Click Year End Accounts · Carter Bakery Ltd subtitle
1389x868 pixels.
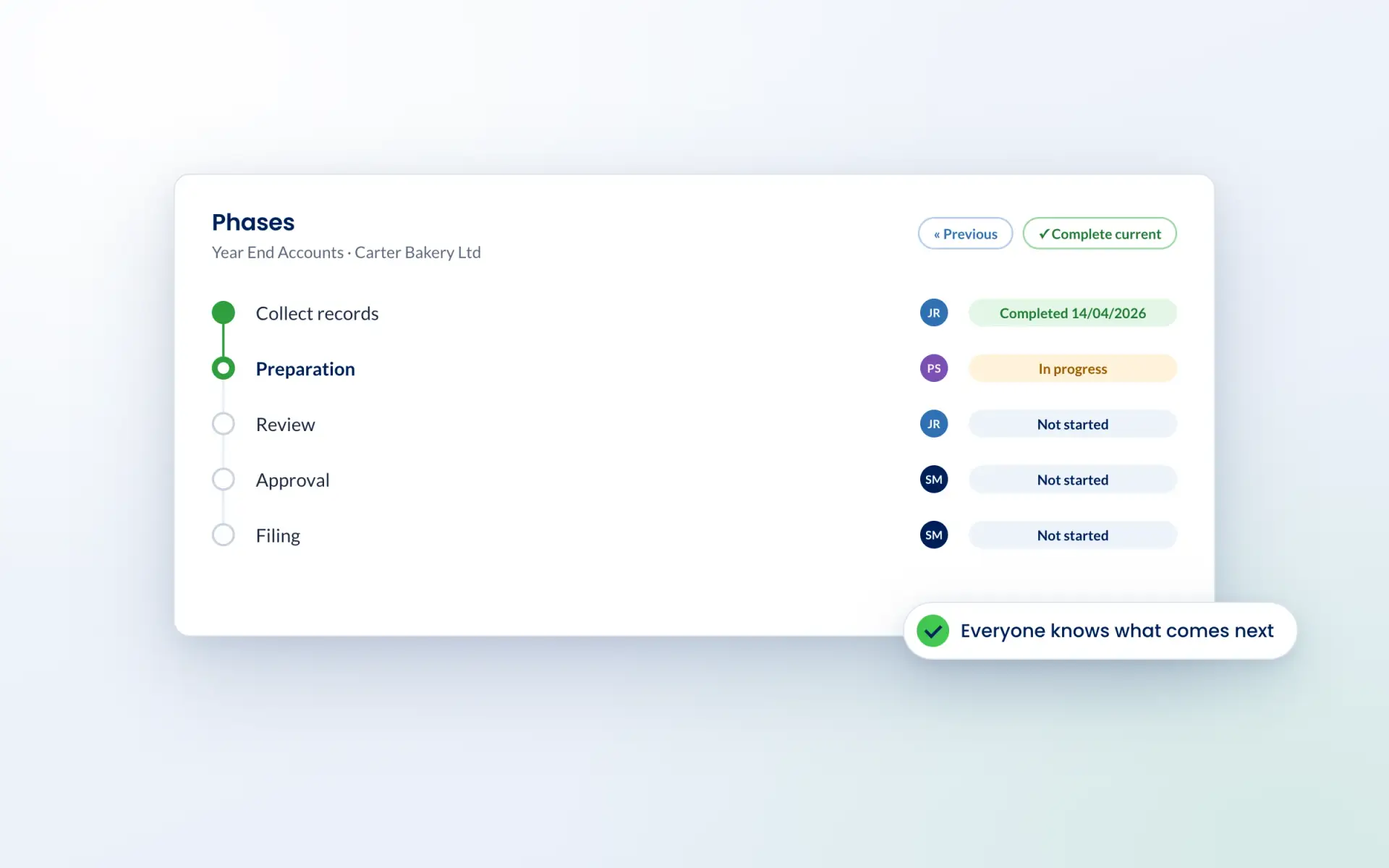pyautogui.click(x=346, y=252)
